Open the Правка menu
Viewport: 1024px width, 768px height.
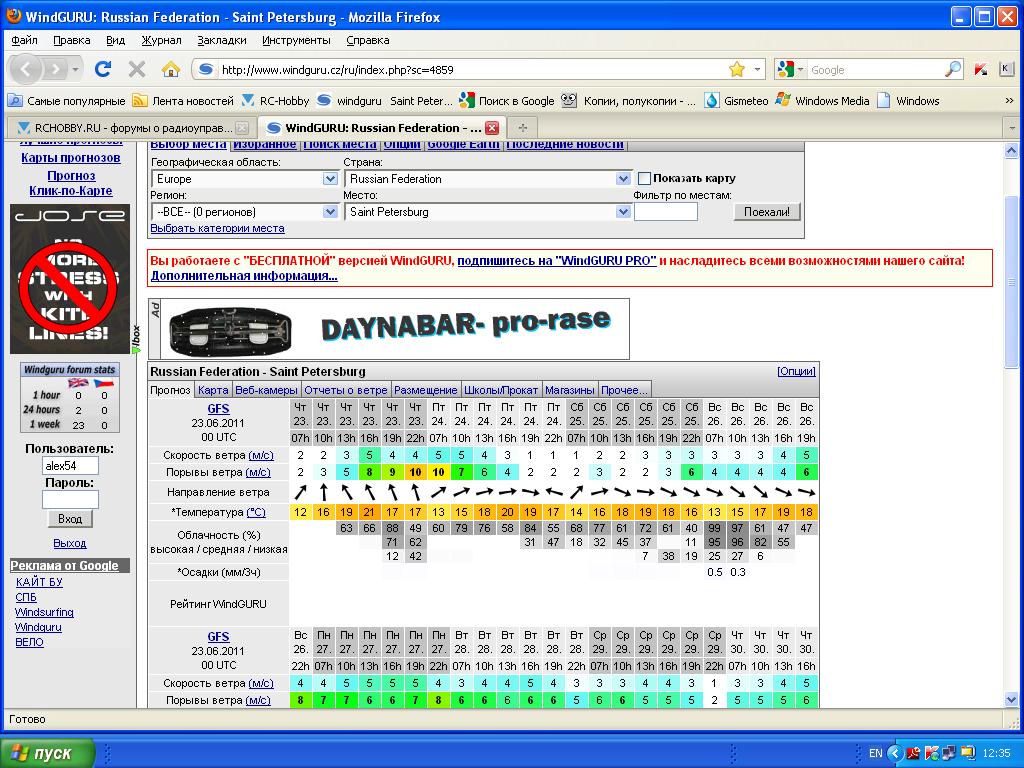coord(72,40)
